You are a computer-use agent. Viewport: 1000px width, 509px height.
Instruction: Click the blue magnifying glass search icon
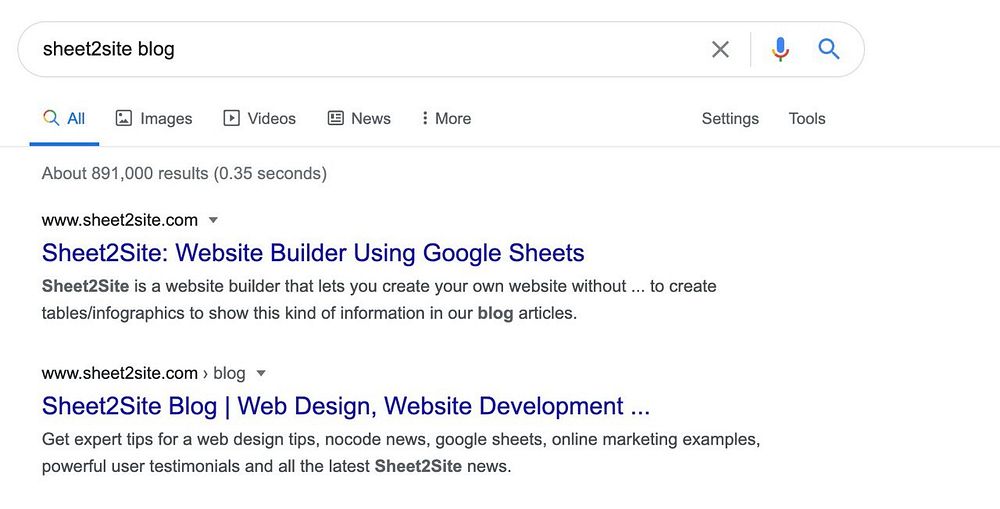tap(829, 49)
